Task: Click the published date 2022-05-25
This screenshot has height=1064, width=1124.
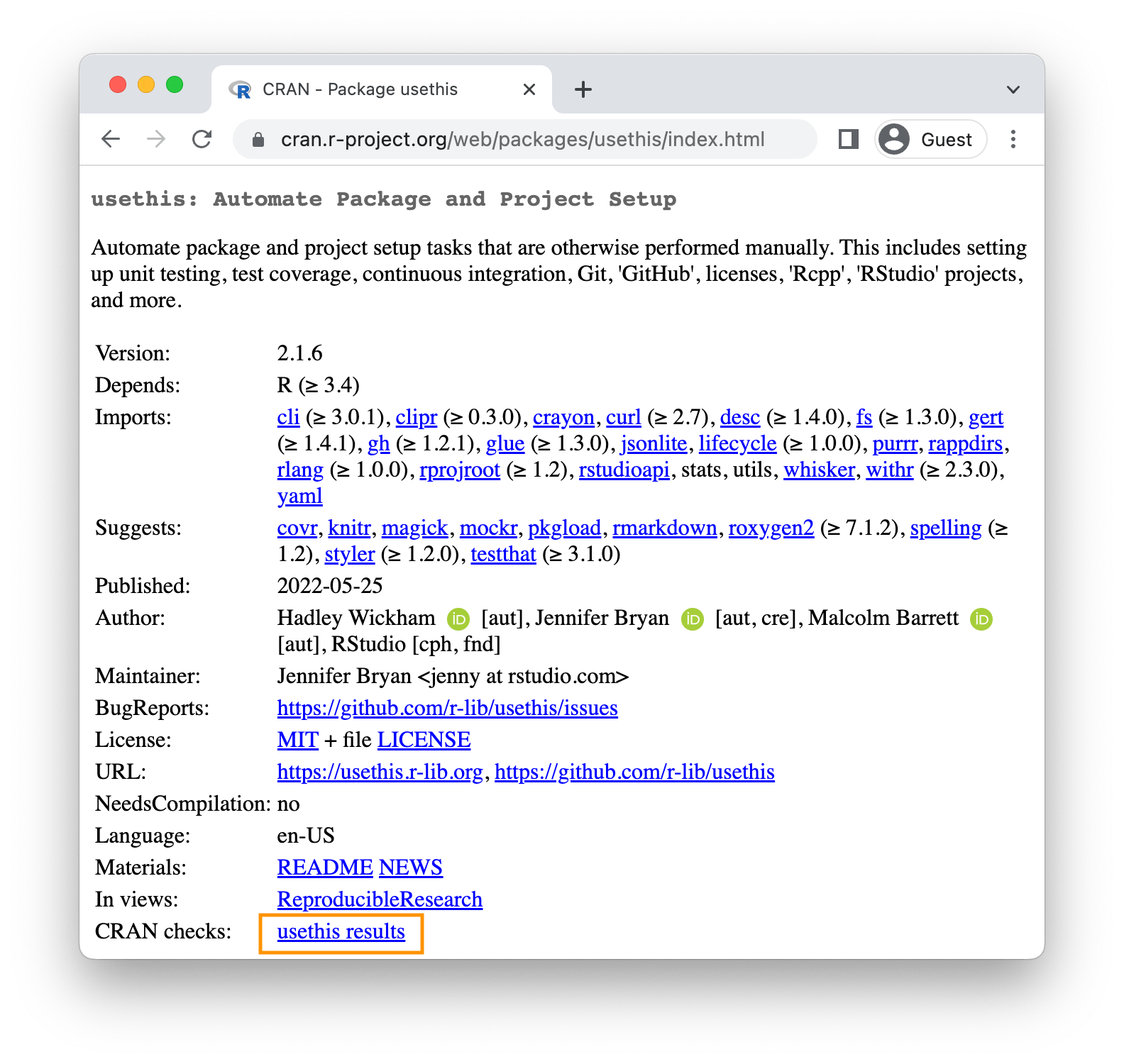Action: (x=330, y=586)
